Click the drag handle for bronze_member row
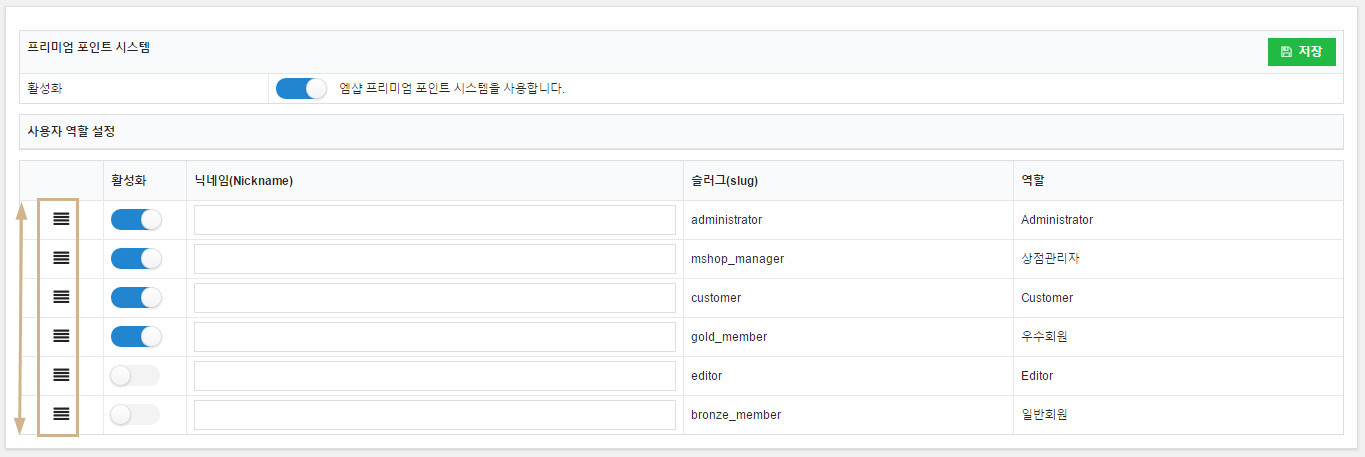Screen dimensions: 1365x457 click(x=61, y=414)
